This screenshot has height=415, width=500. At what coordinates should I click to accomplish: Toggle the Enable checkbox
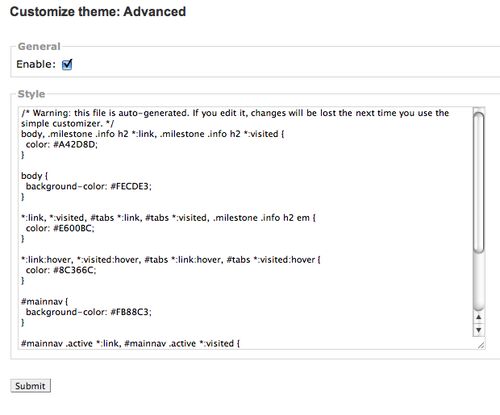coord(67,64)
